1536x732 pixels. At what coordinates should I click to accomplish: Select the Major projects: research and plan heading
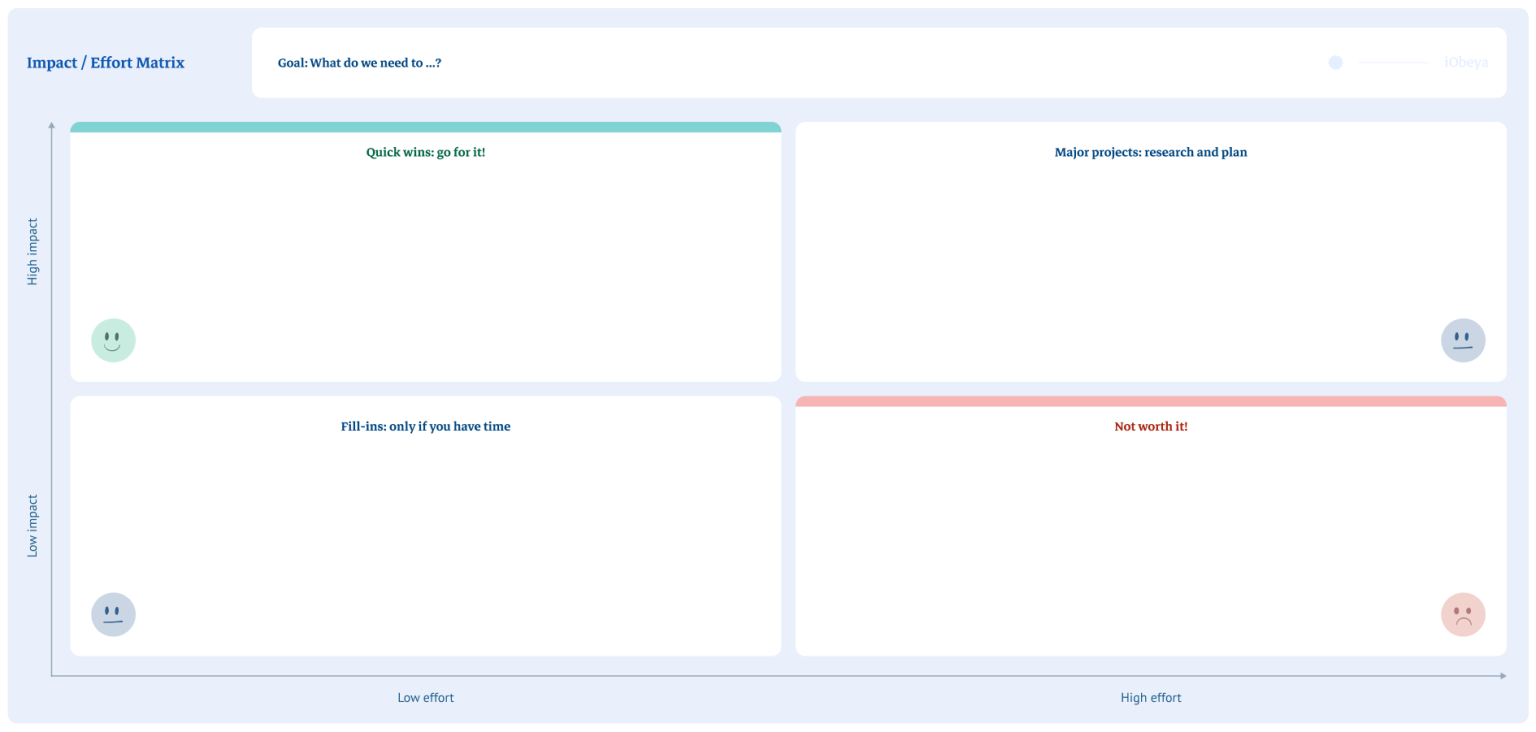click(x=1151, y=152)
